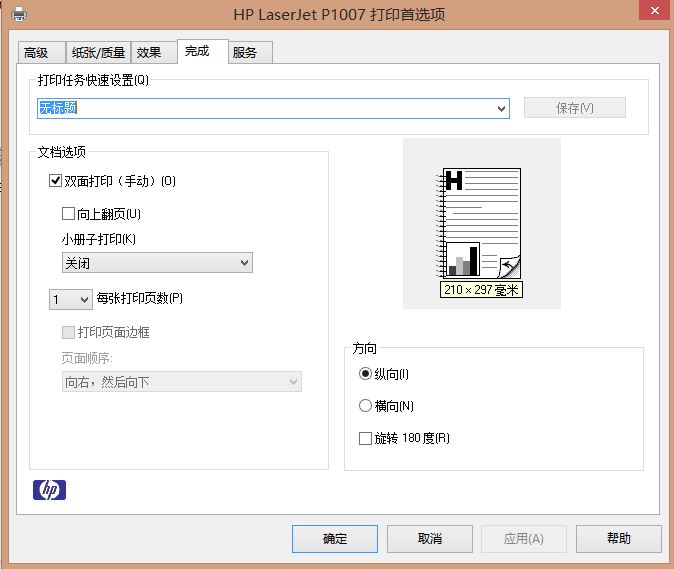
Task: Click the page preview thumbnail
Action: pyautogui.click(x=482, y=223)
